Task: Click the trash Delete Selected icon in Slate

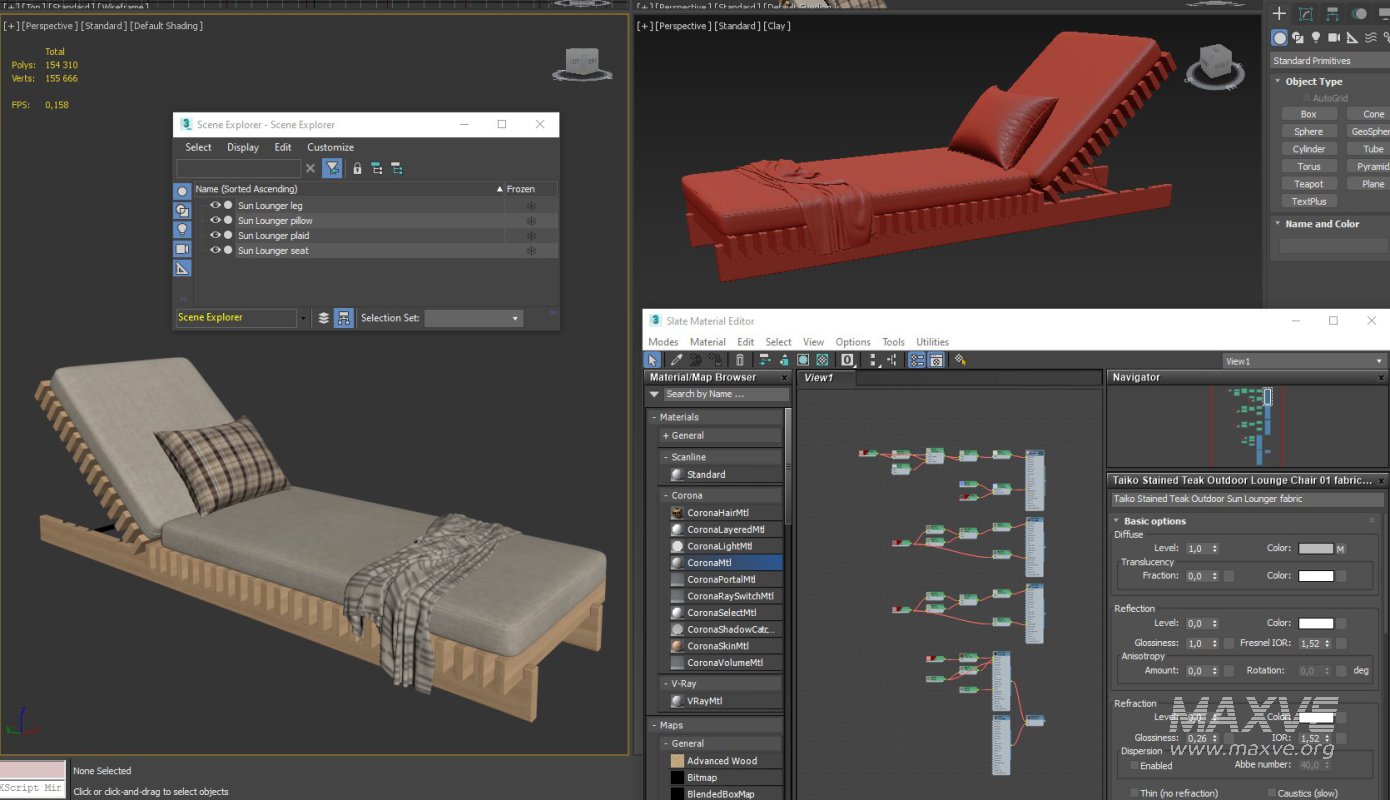Action: [x=740, y=360]
